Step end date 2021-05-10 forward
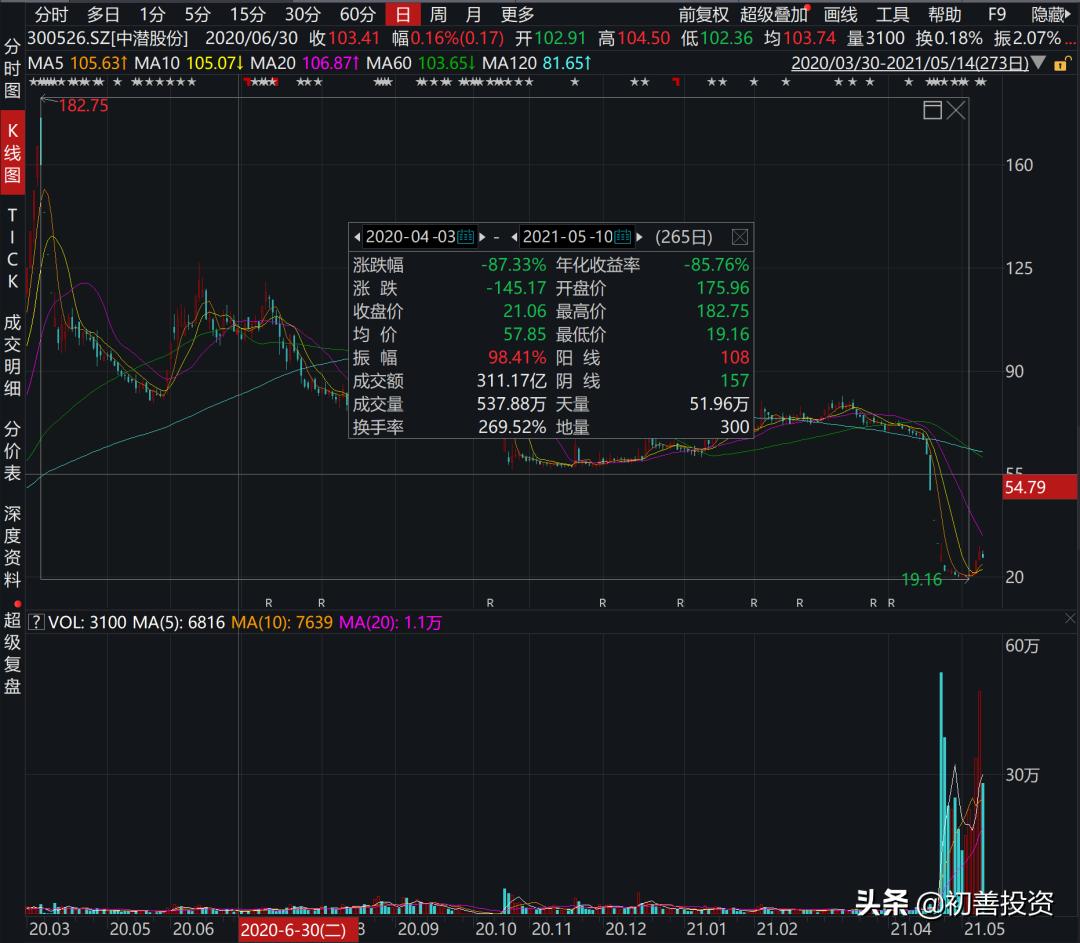Image resolution: width=1080 pixels, height=943 pixels. point(639,237)
